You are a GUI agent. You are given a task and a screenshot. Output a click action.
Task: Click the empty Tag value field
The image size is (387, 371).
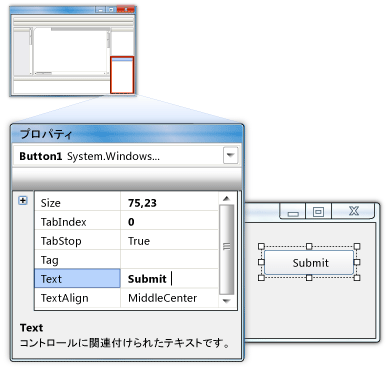[169, 260]
